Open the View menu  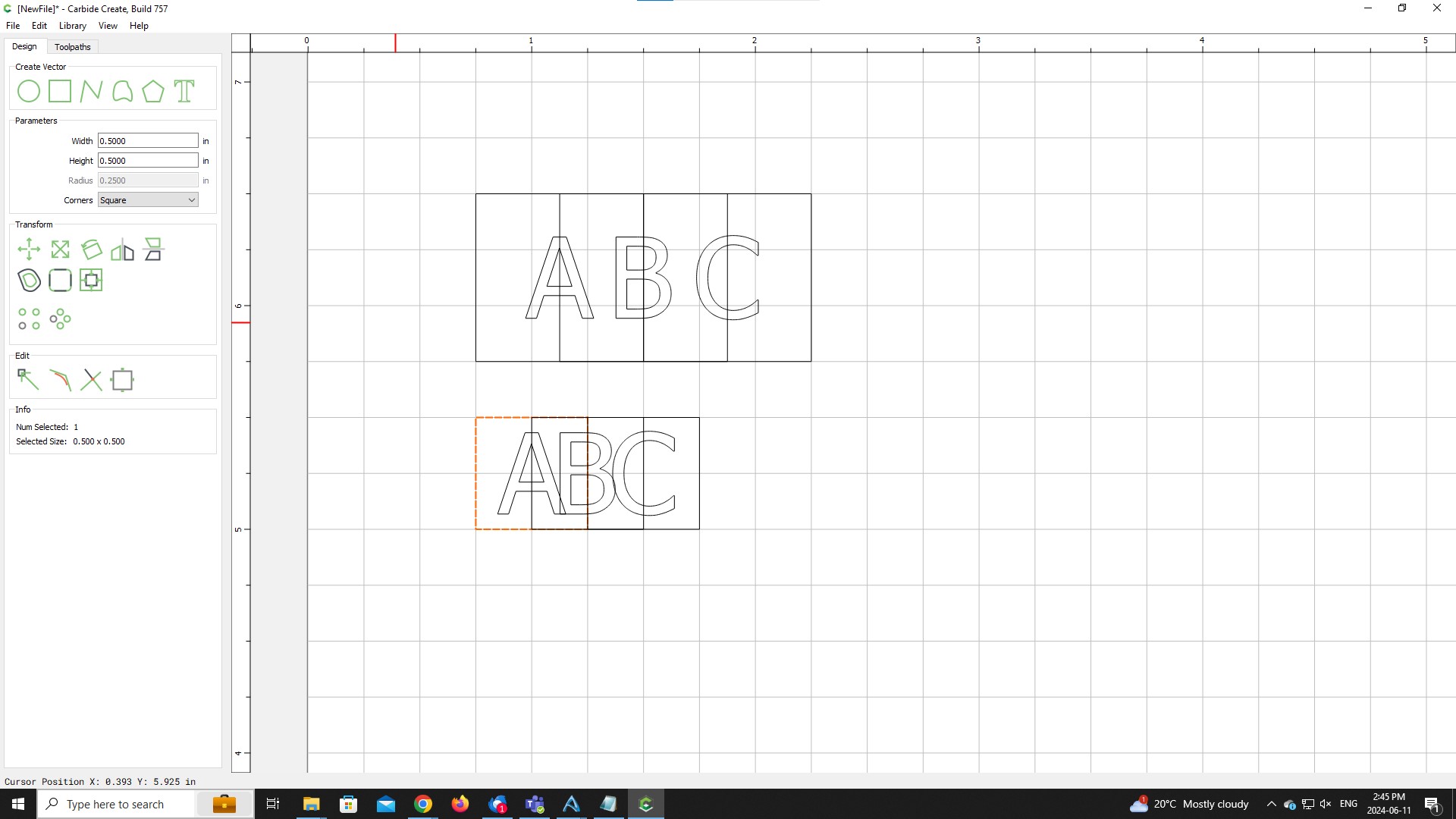tap(108, 26)
